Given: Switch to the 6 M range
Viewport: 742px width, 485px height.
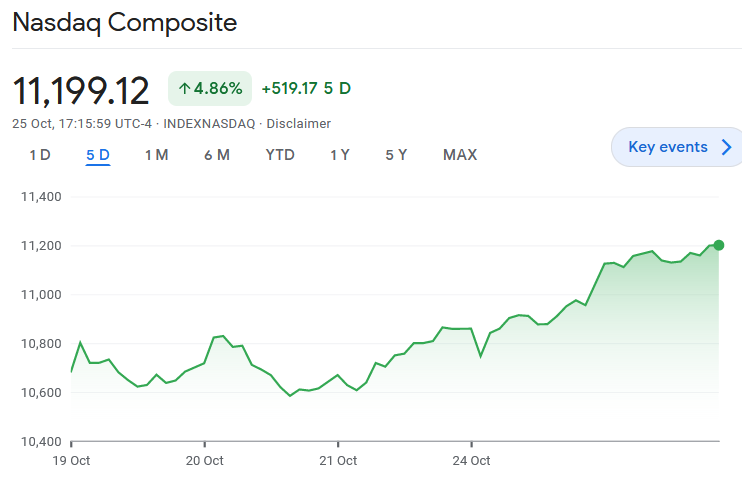Looking at the screenshot, I should coord(217,155).
